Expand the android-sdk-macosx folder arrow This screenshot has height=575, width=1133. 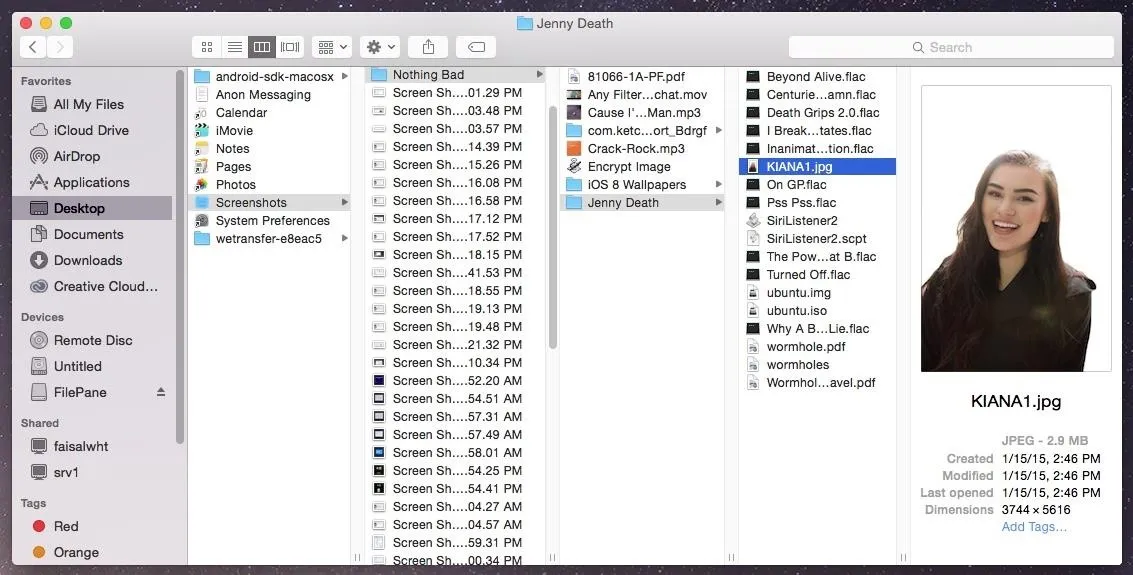[x=345, y=76]
